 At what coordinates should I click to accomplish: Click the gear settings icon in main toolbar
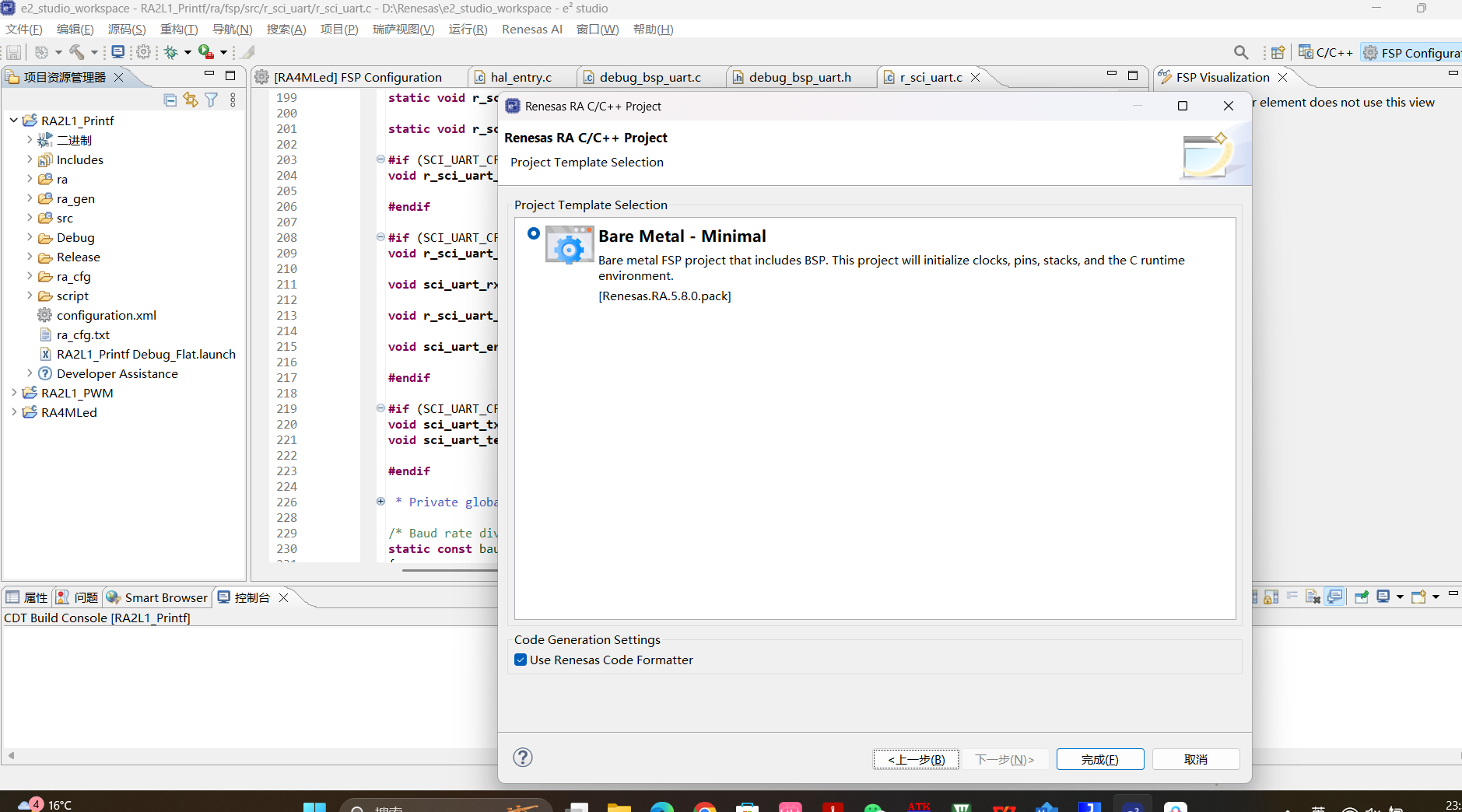144,52
